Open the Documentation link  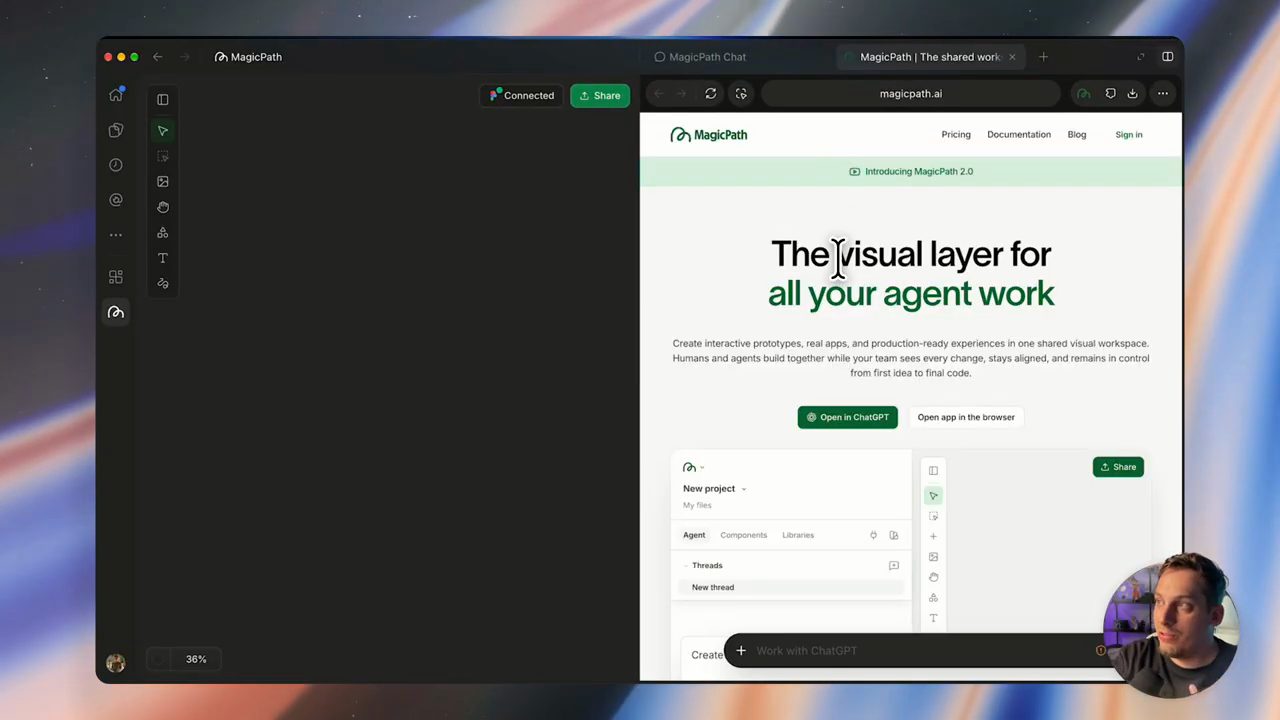pyautogui.click(x=1019, y=135)
